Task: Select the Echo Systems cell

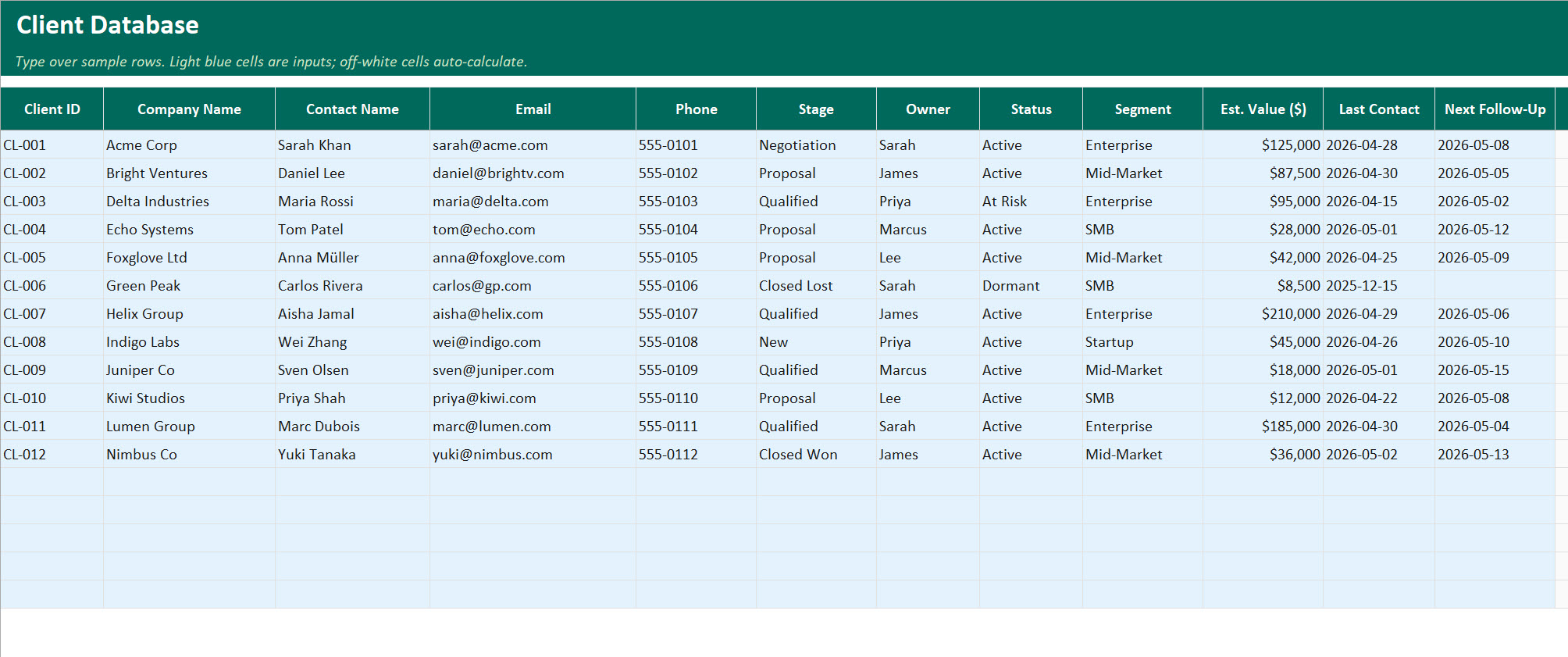Action: [x=189, y=229]
